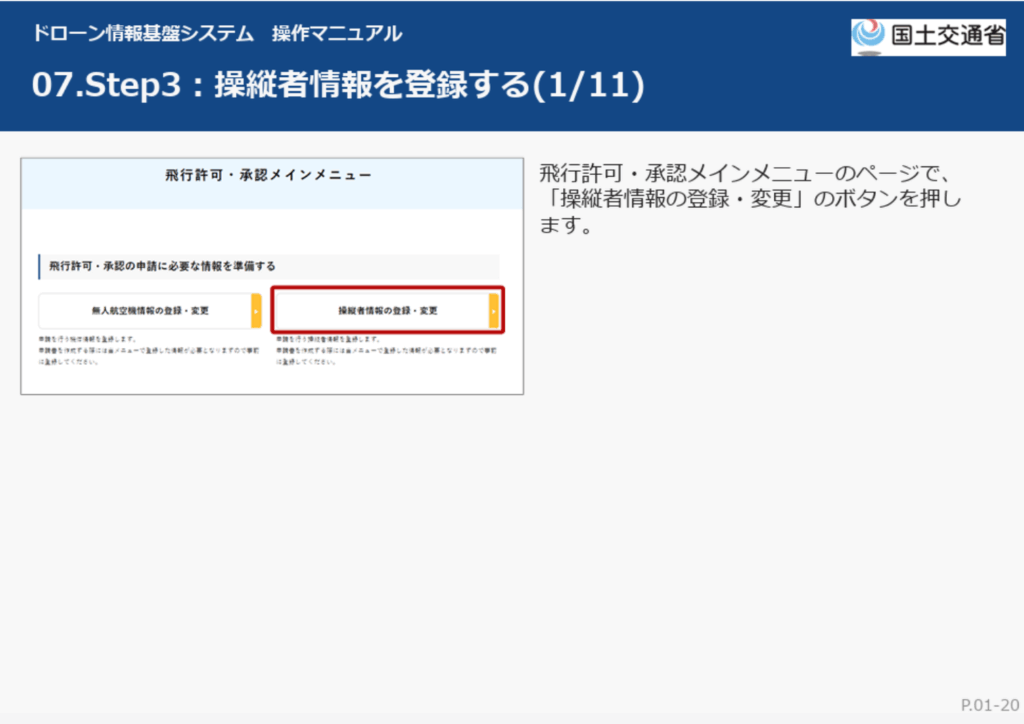The height and width of the screenshot is (724, 1024).
Task: Click yellow arrow on 操縦者情報の登録・変更
Action: (x=493, y=311)
